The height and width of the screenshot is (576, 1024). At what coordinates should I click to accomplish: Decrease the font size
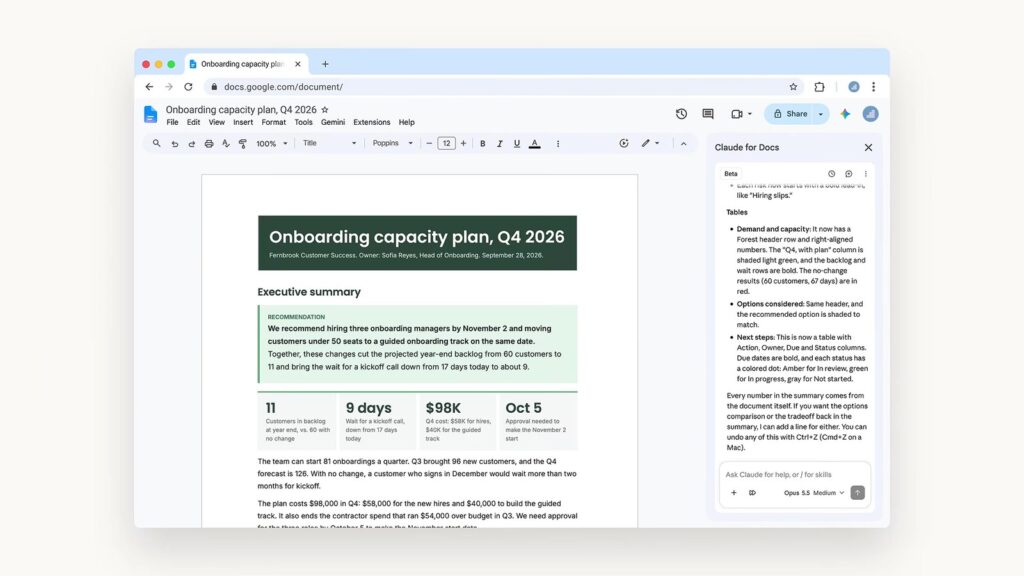[429, 144]
